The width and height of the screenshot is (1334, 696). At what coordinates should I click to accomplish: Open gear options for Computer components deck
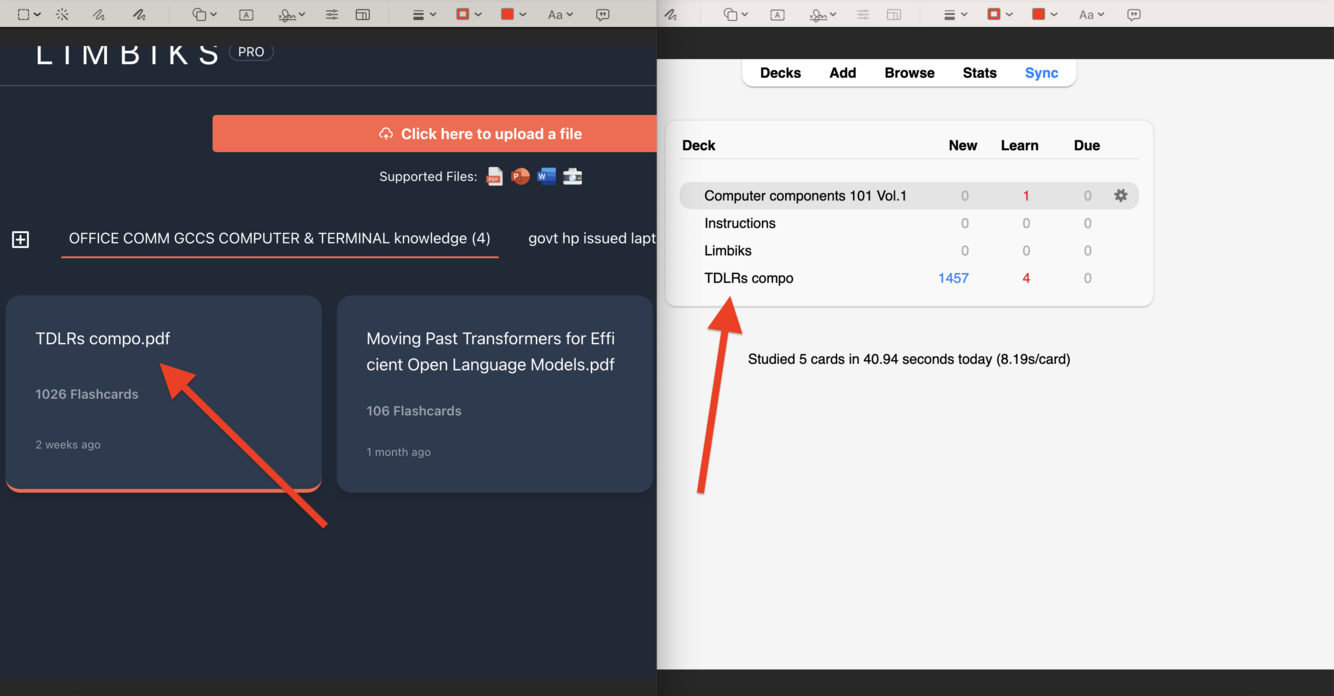tap(1121, 196)
